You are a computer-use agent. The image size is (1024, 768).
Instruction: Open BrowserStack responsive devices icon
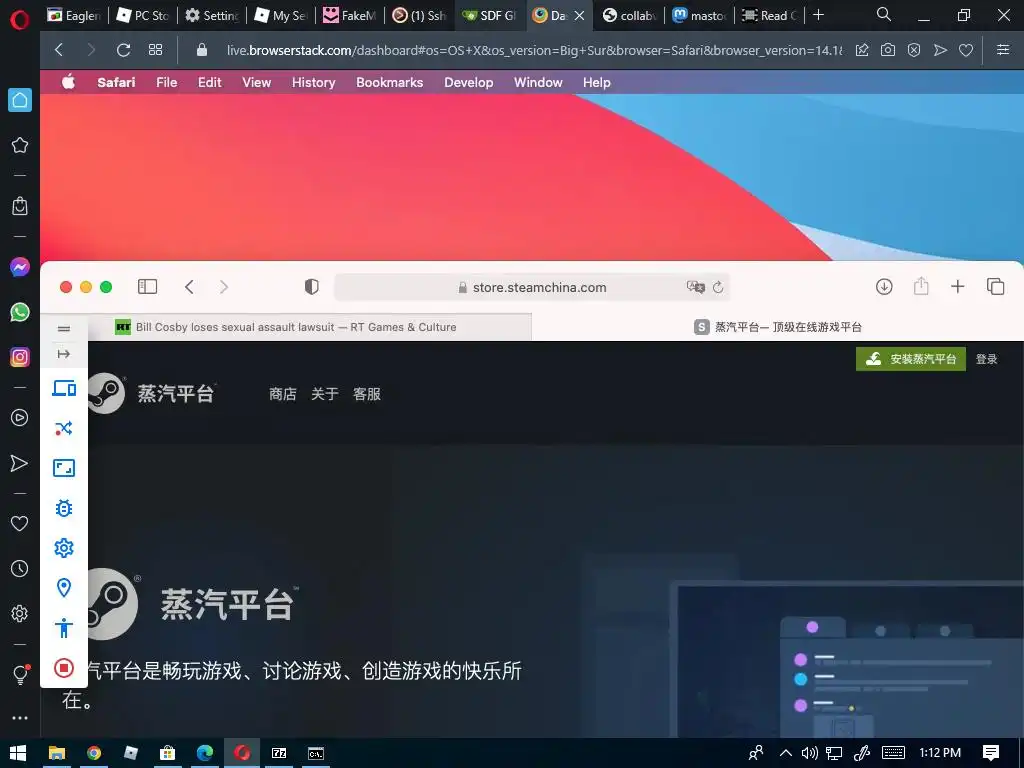[x=63, y=389]
